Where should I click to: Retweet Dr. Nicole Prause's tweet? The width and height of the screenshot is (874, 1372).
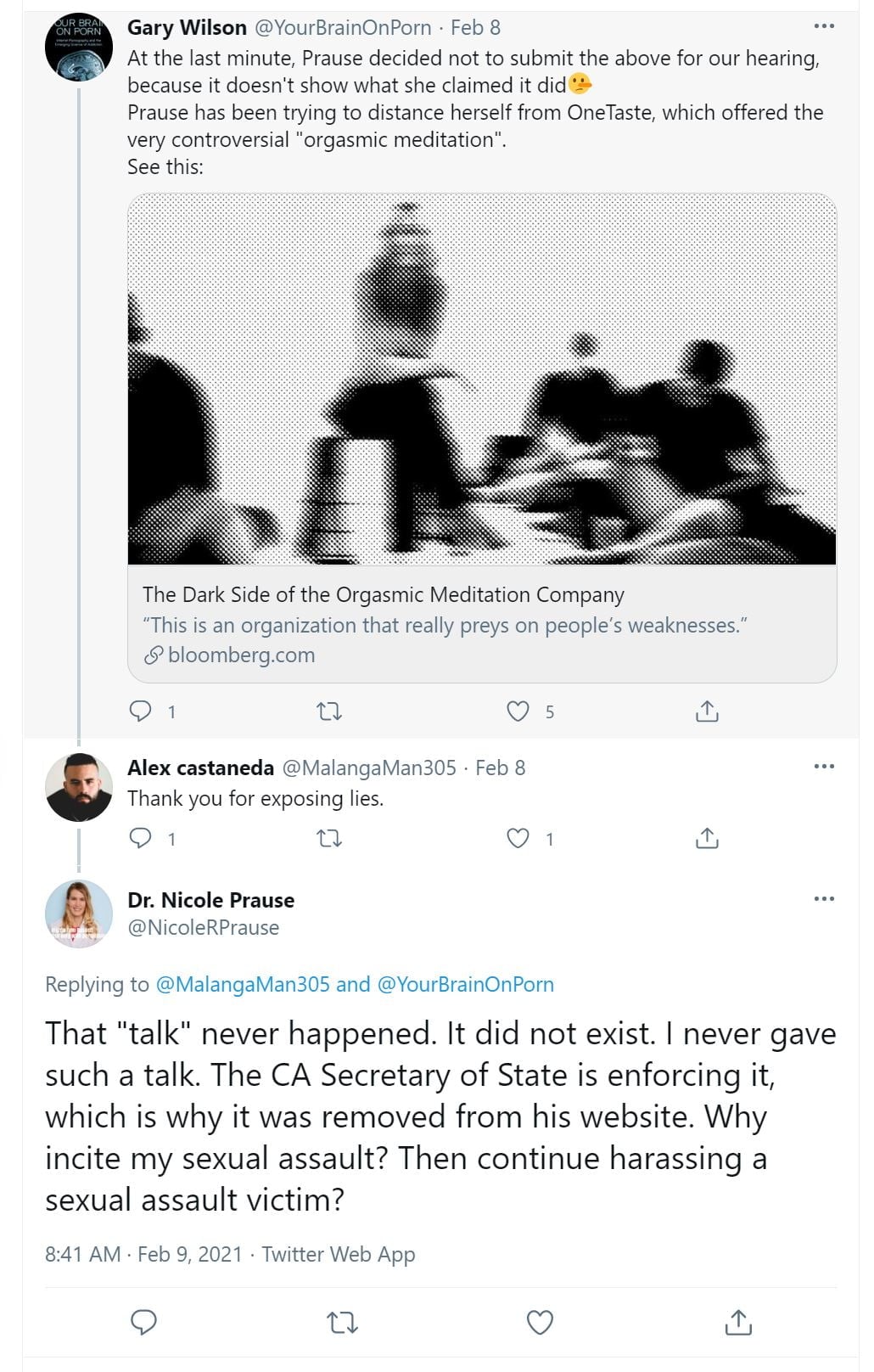point(342,1322)
